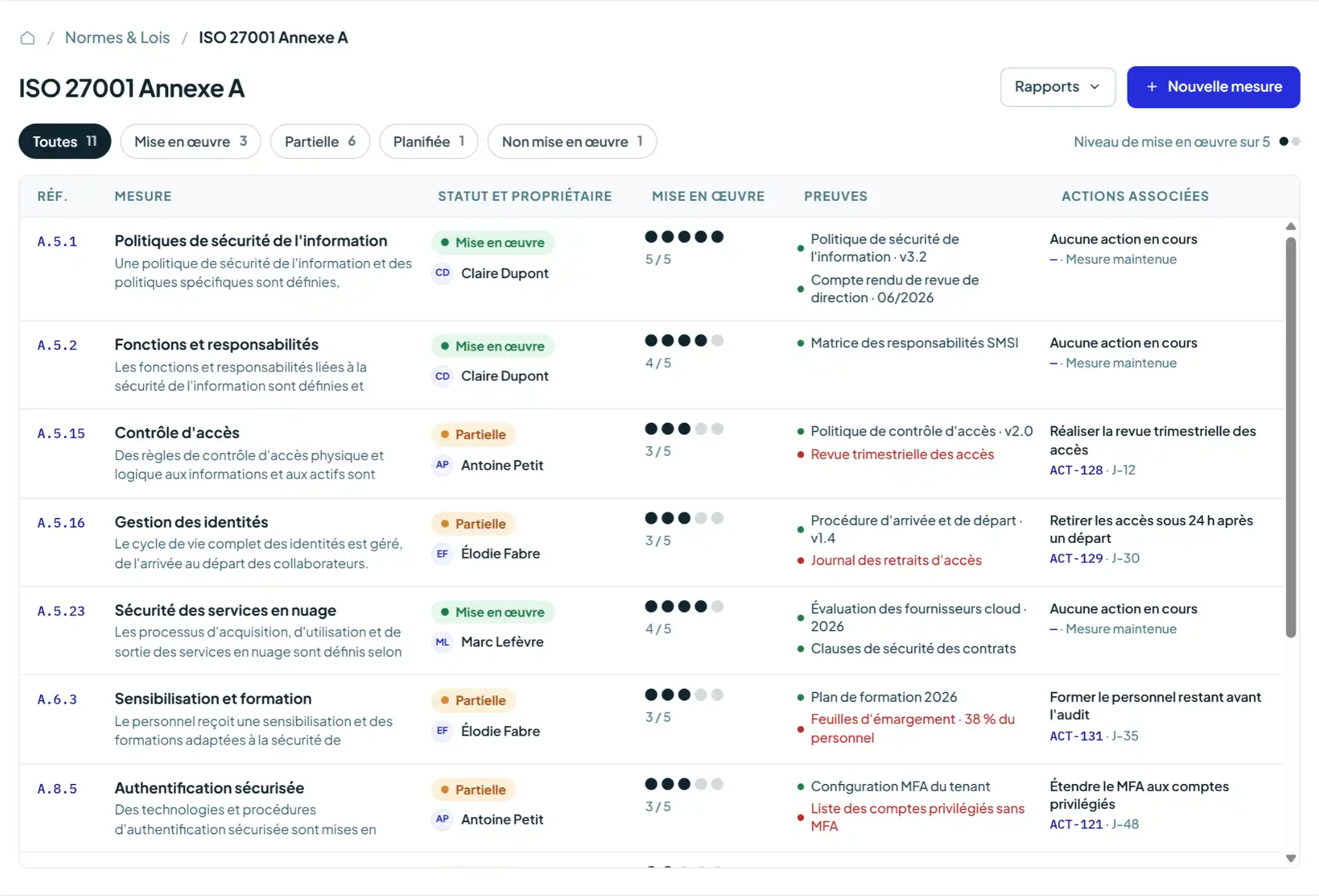Click the Claire Dupont avatar in A.5.1
Screen dimensions: 1319x896
click(x=442, y=273)
